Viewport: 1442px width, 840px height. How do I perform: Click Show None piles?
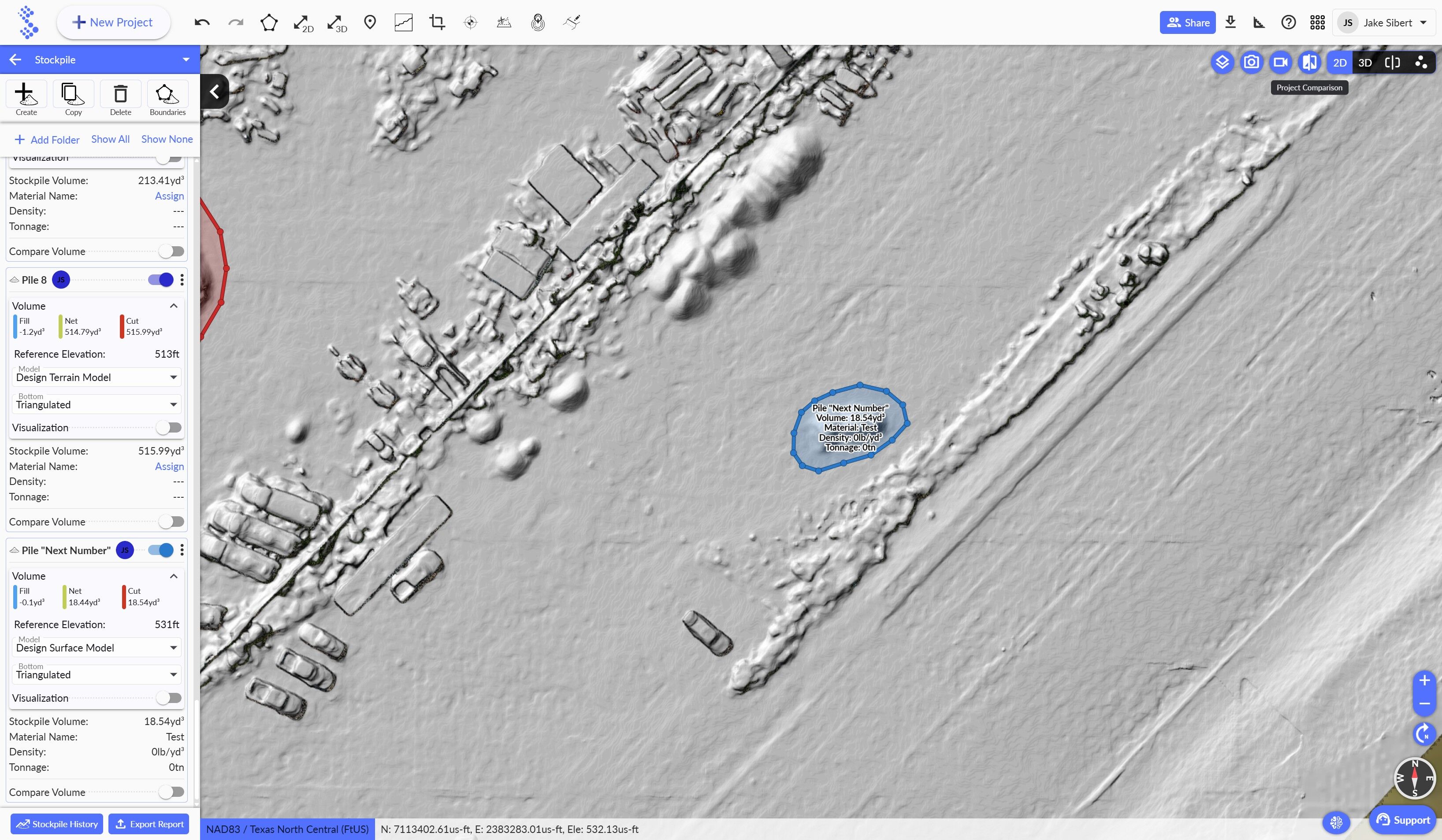[x=167, y=139]
